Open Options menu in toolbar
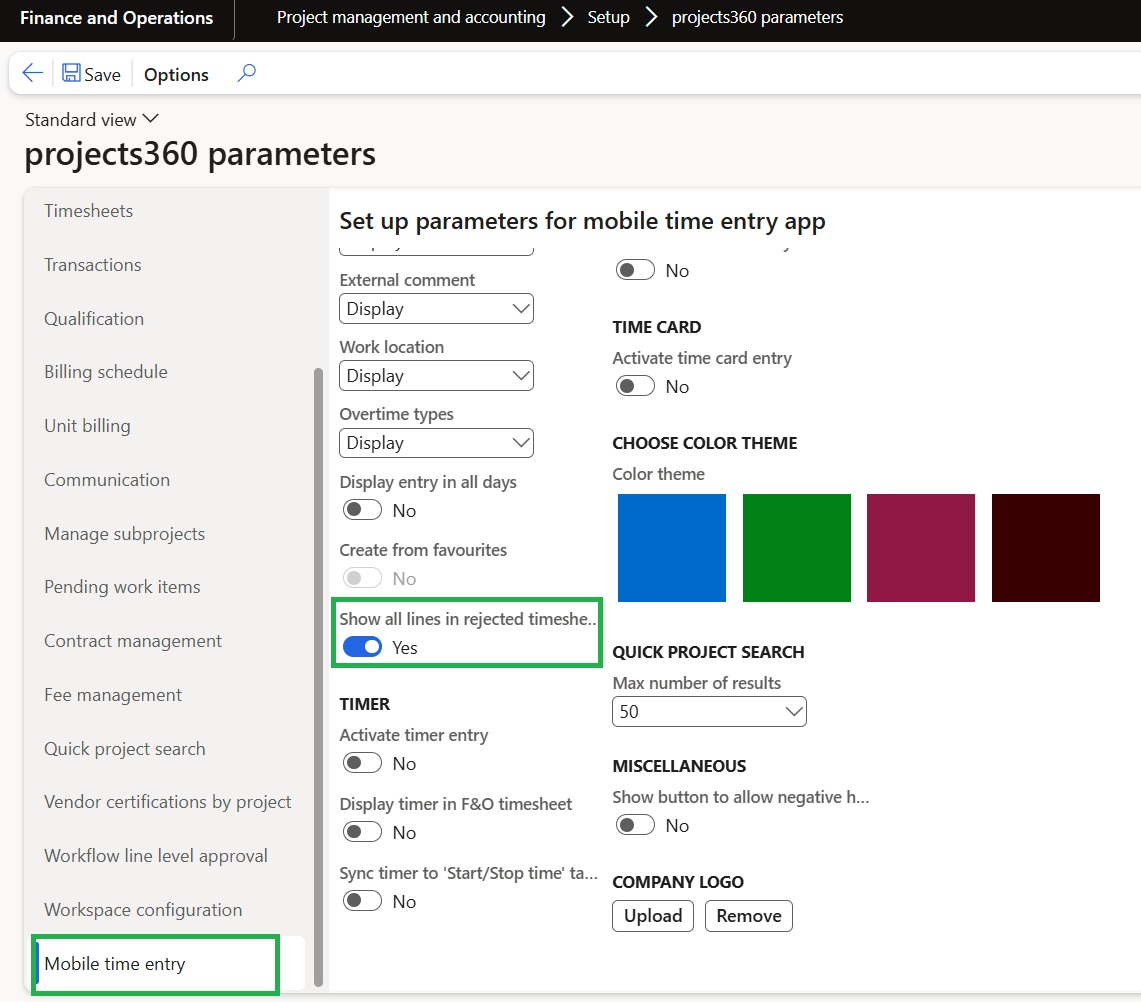1141x1002 pixels. point(176,75)
